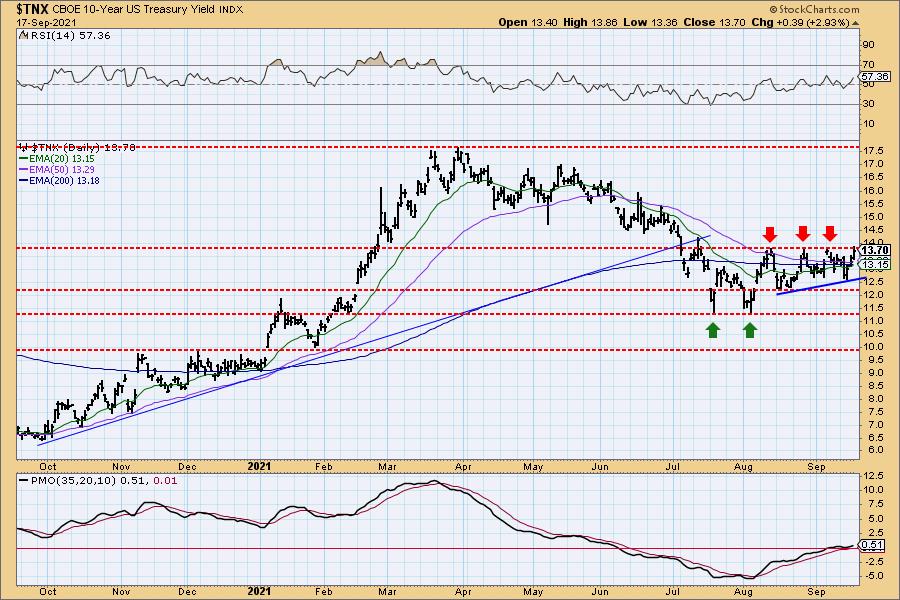Click the 16.0 label on the price axis
900x600 pixels.
click(x=872, y=191)
